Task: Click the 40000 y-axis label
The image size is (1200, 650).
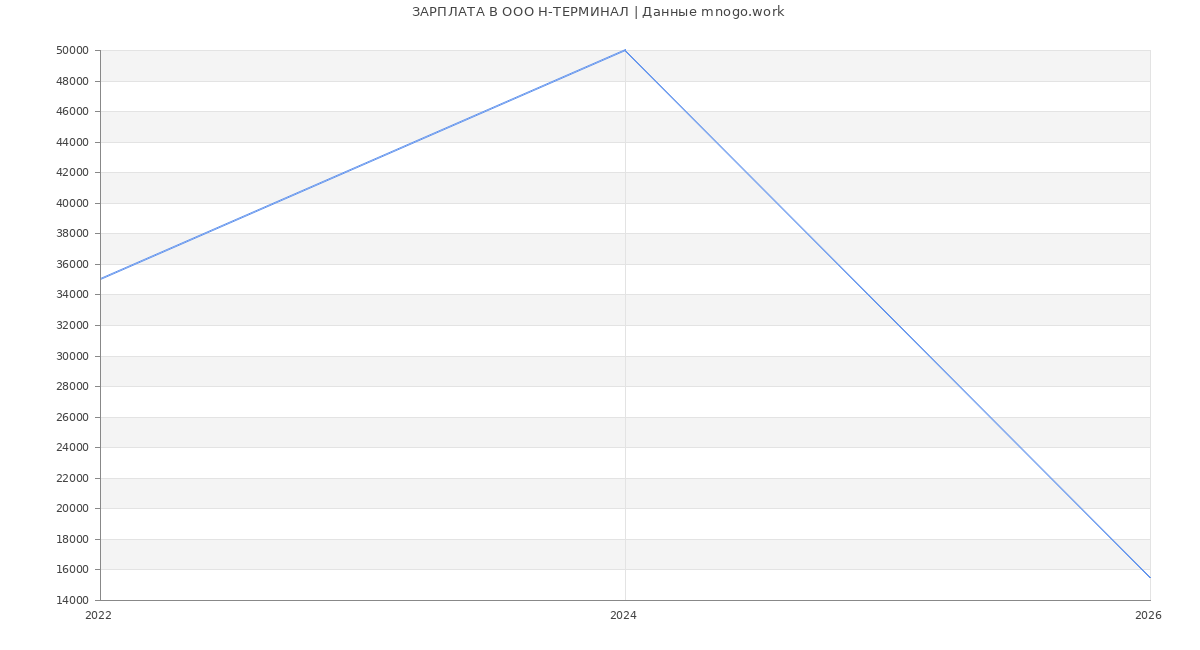Action: [x=73, y=203]
